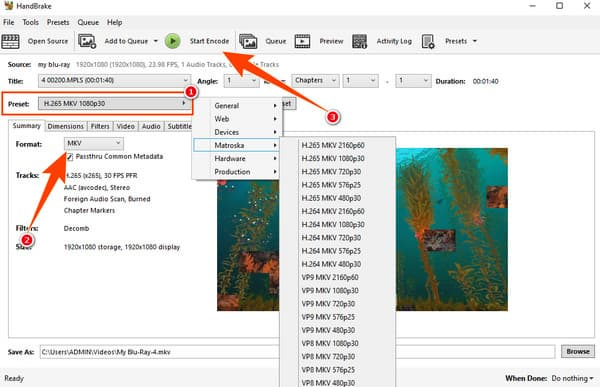Expand the General preset category
Viewport: 600px width, 387px height.
[236, 106]
